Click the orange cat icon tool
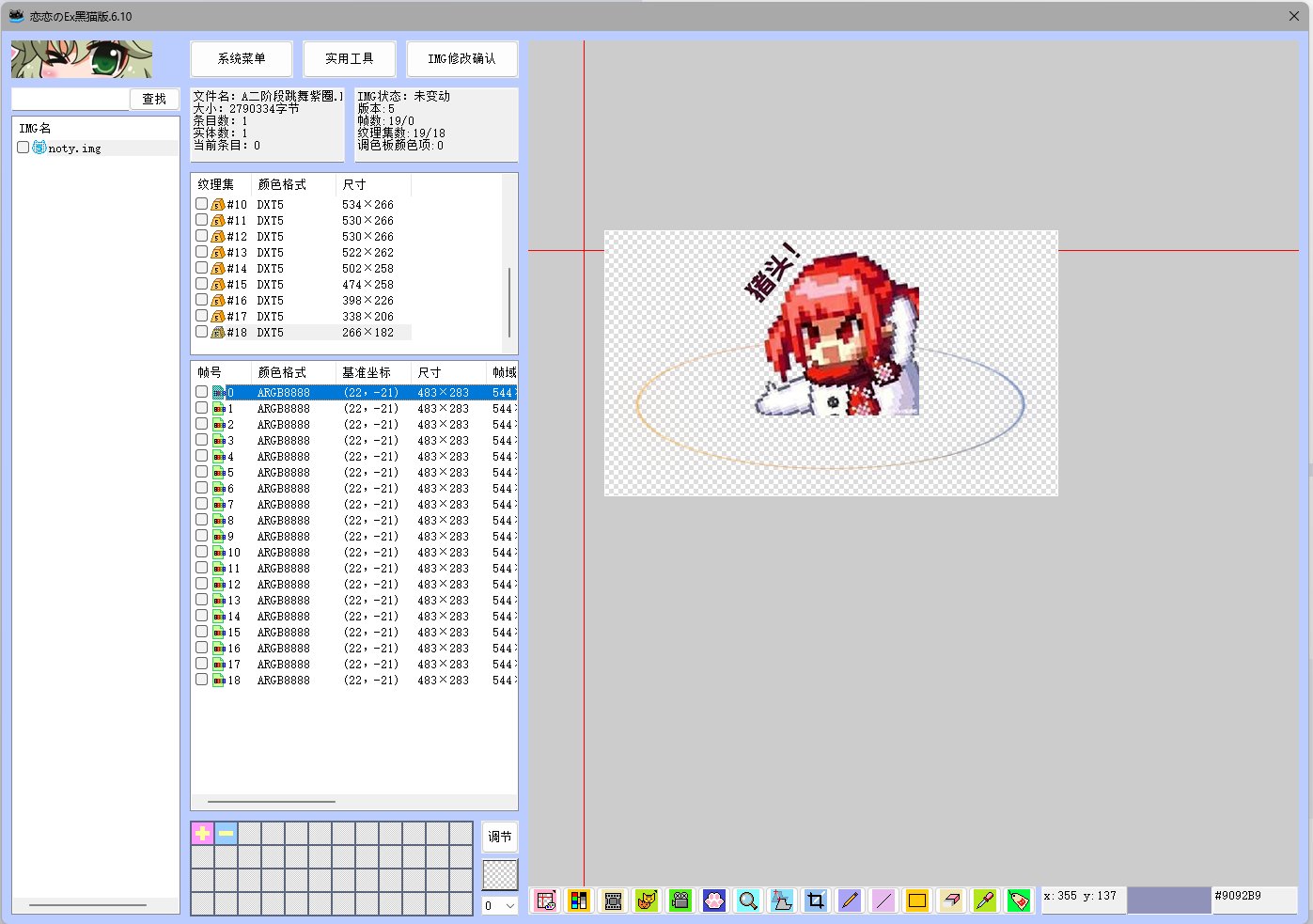Image resolution: width=1313 pixels, height=924 pixels. click(x=647, y=901)
